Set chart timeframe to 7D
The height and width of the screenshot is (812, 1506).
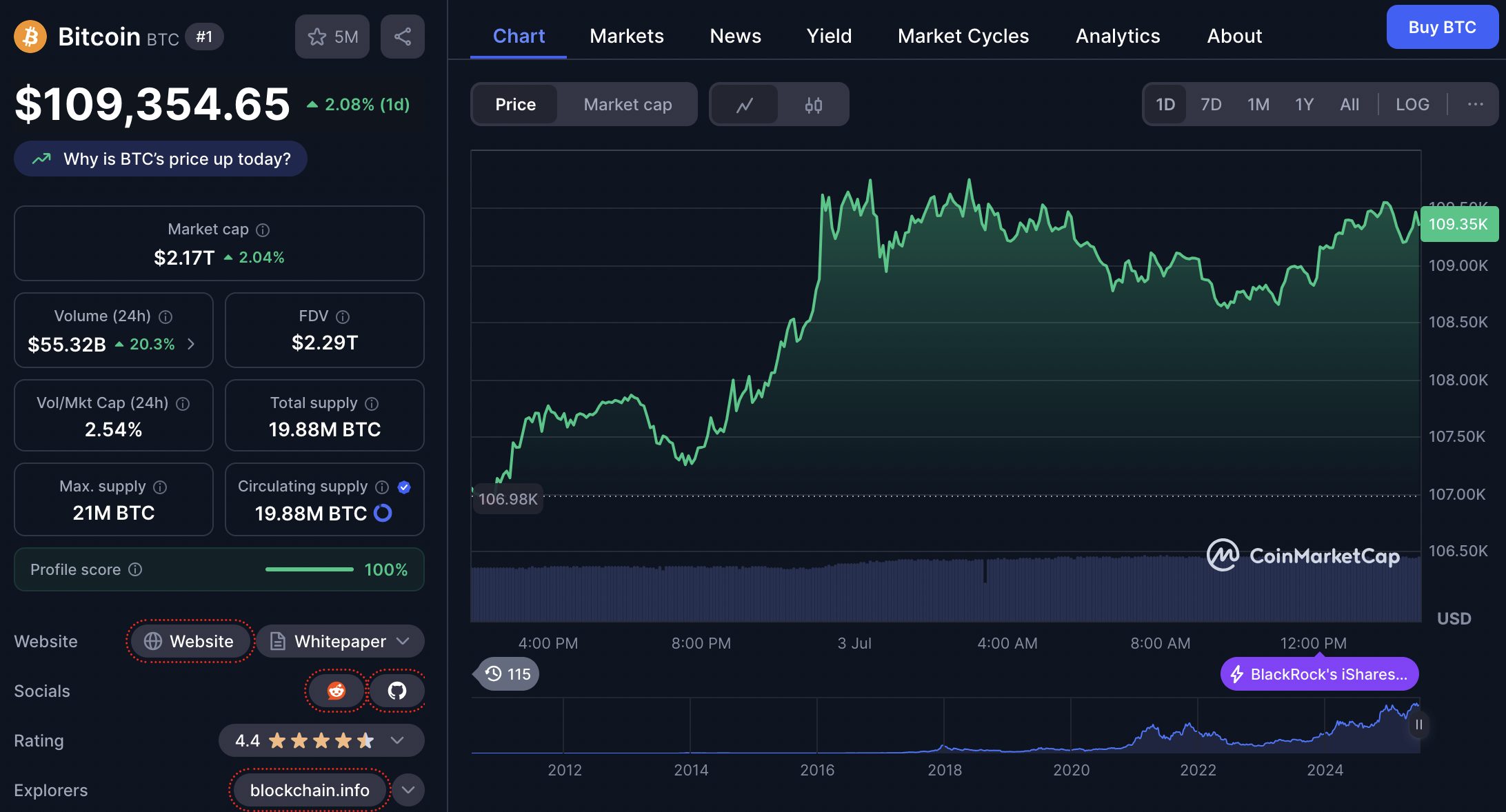[x=1211, y=104]
